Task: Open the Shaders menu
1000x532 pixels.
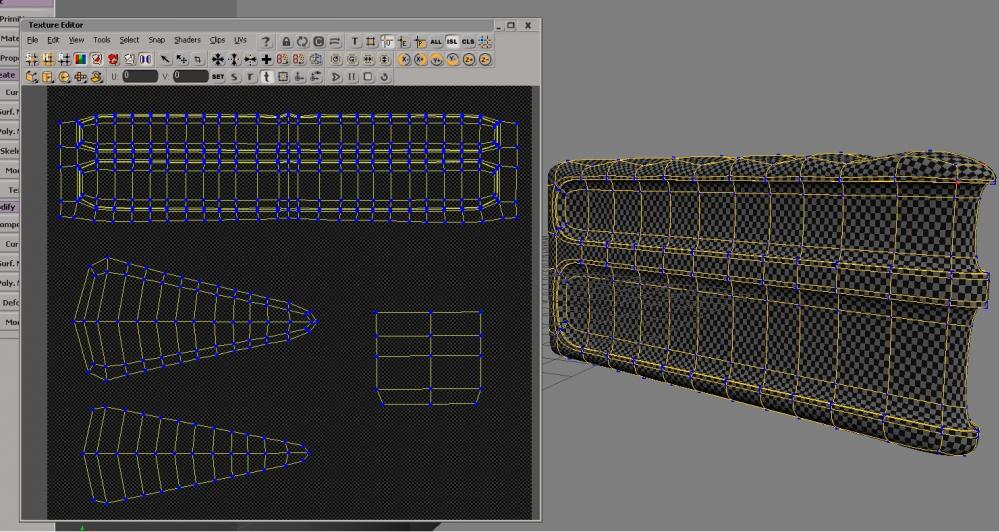Action: click(188, 40)
